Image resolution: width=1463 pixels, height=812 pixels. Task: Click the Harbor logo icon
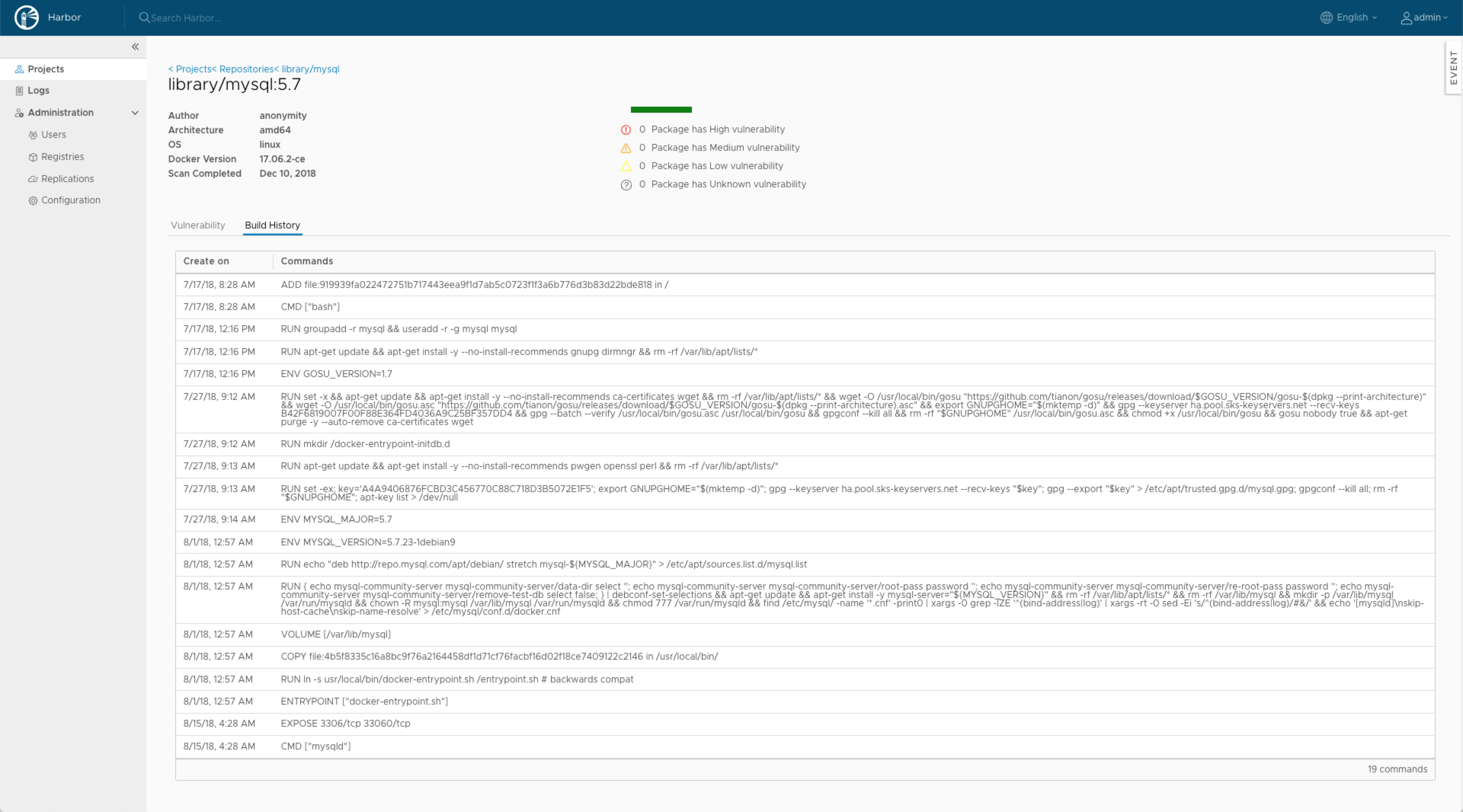pos(26,18)
